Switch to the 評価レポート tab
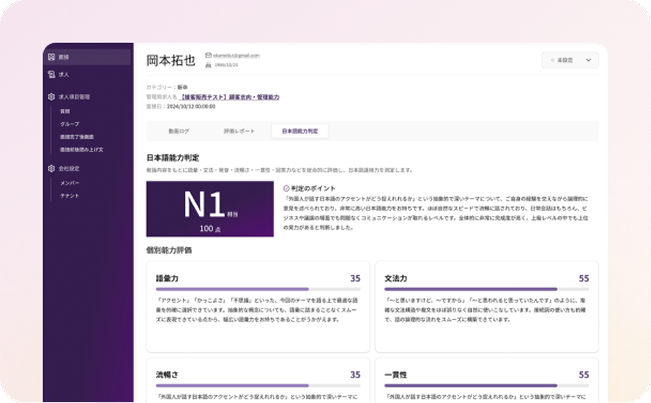651x403 pixels. click(239, 131)
